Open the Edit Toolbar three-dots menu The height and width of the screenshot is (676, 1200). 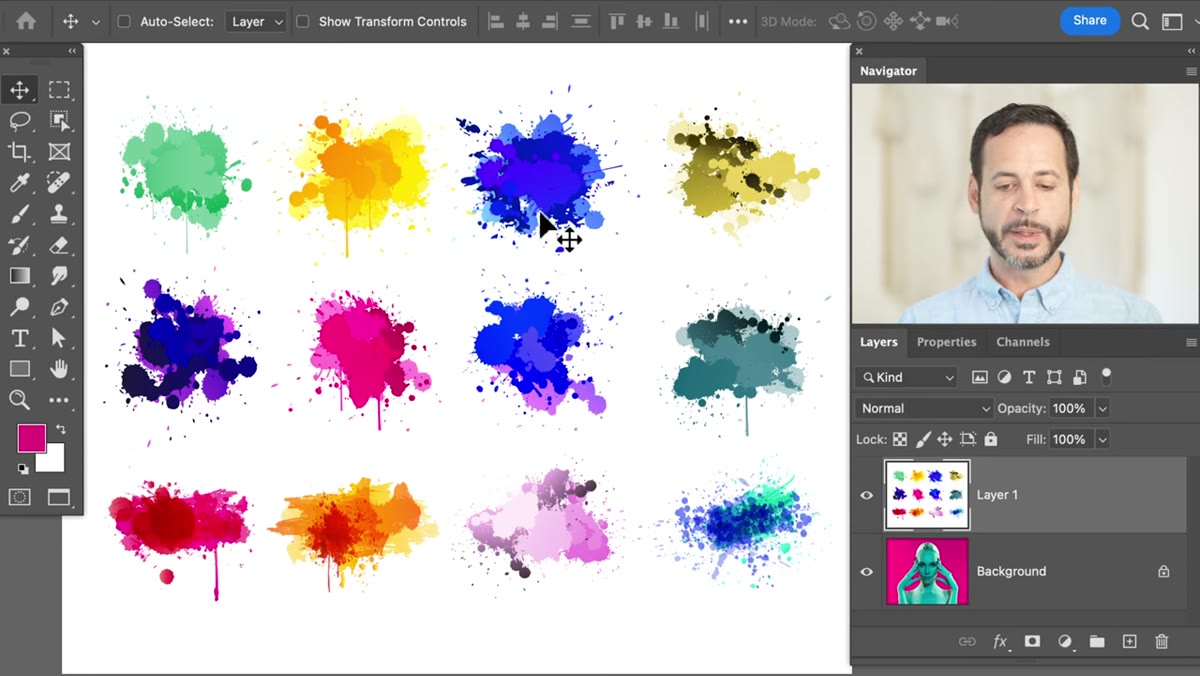click(59, 400)
